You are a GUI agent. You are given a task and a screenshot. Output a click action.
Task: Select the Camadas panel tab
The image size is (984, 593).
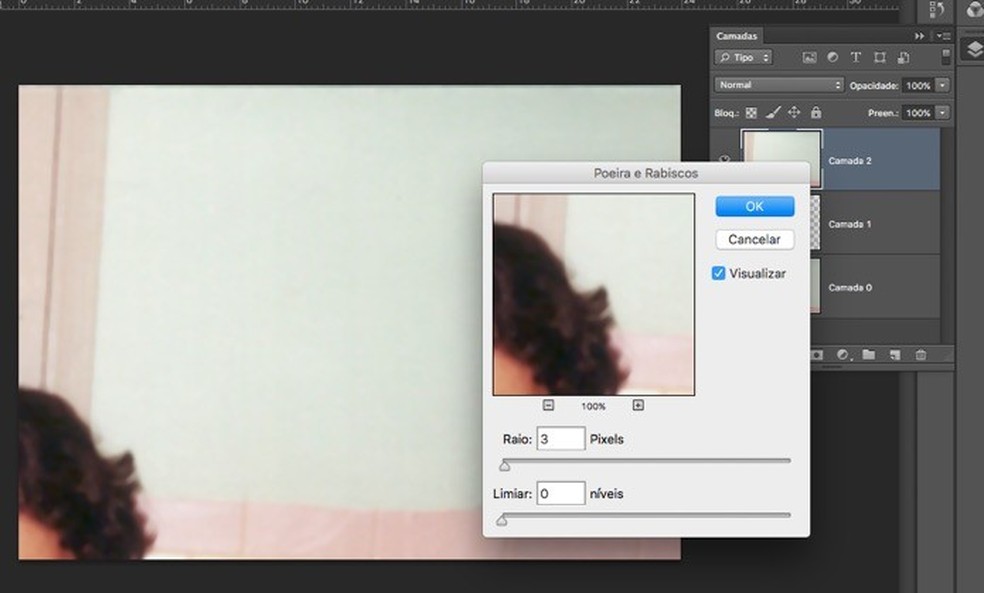[x=739, y=35]
